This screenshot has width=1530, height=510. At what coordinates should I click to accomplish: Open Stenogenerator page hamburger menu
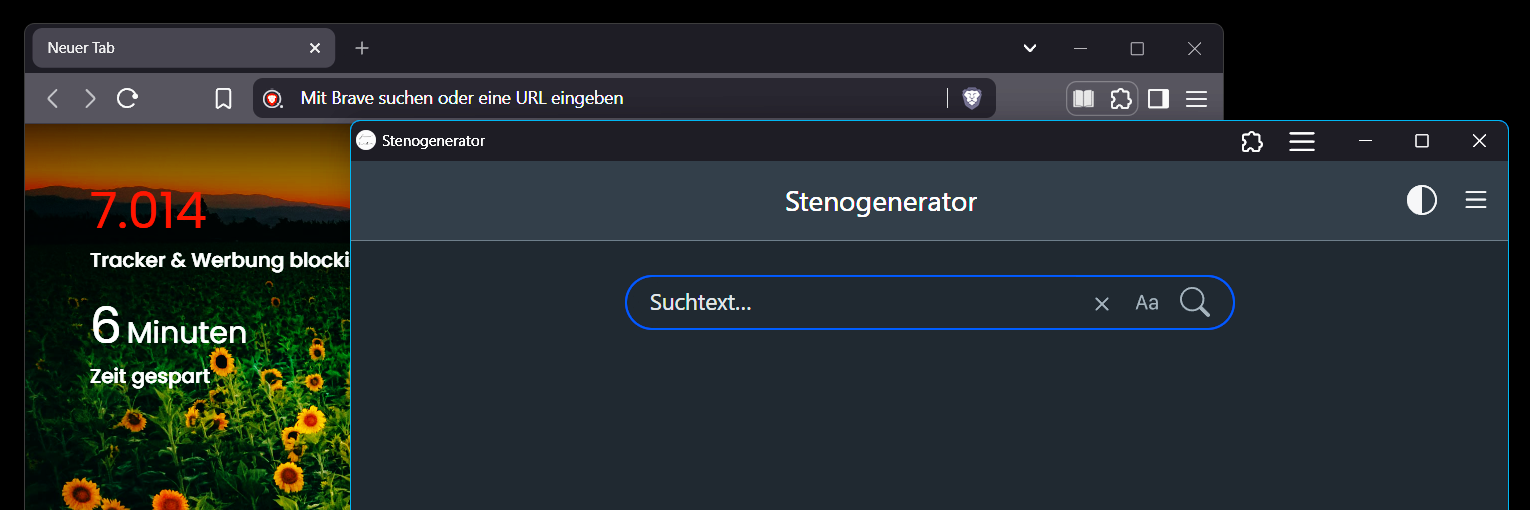click(1475, 200)
